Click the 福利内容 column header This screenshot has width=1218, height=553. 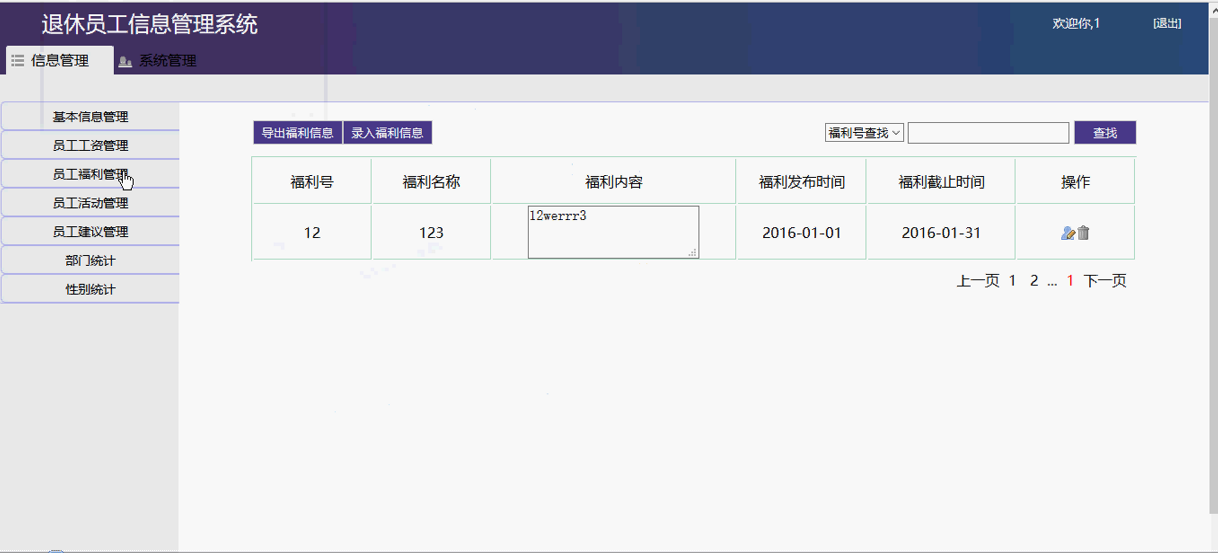613,182
